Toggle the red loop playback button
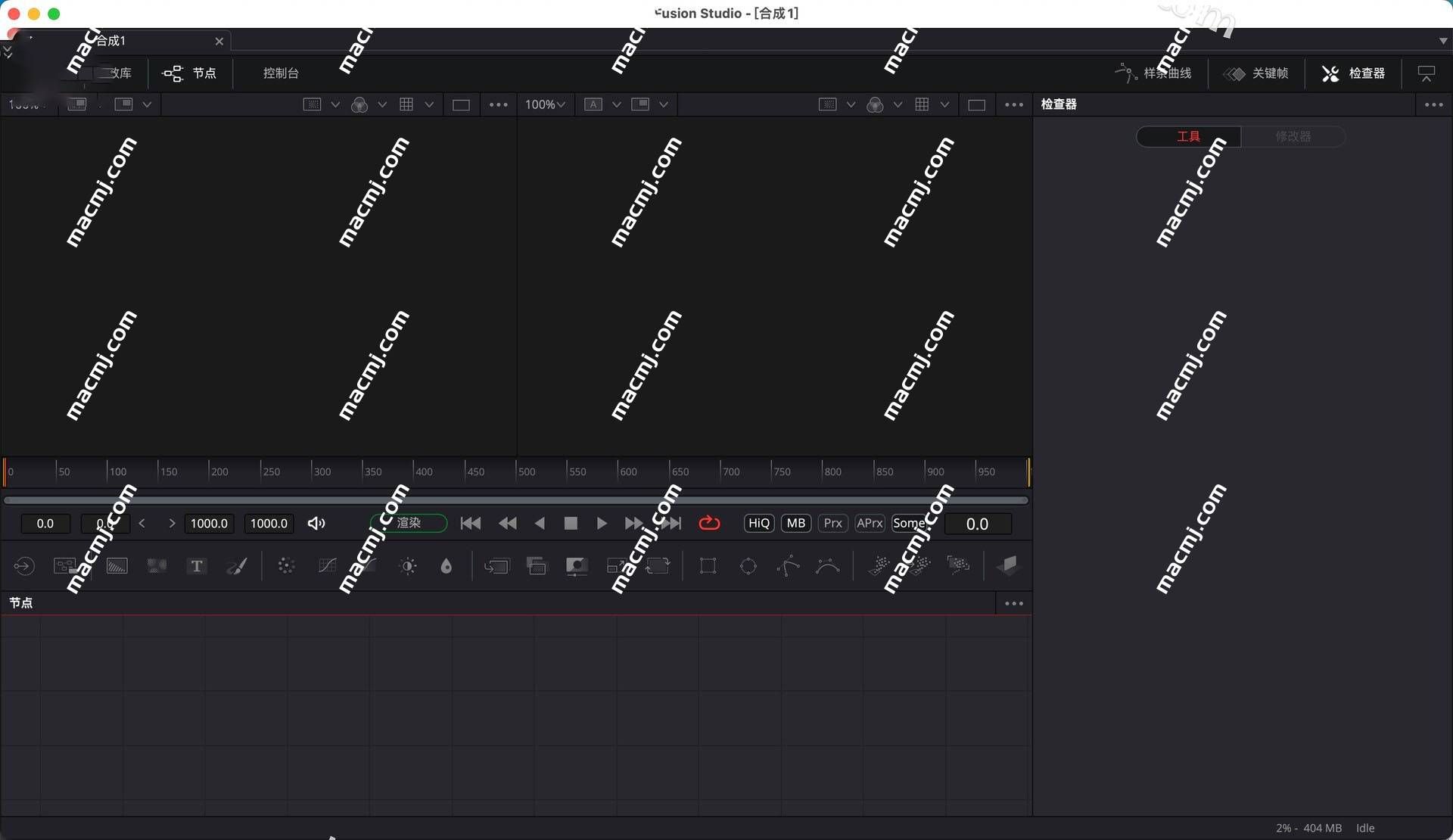 (709, 523)
